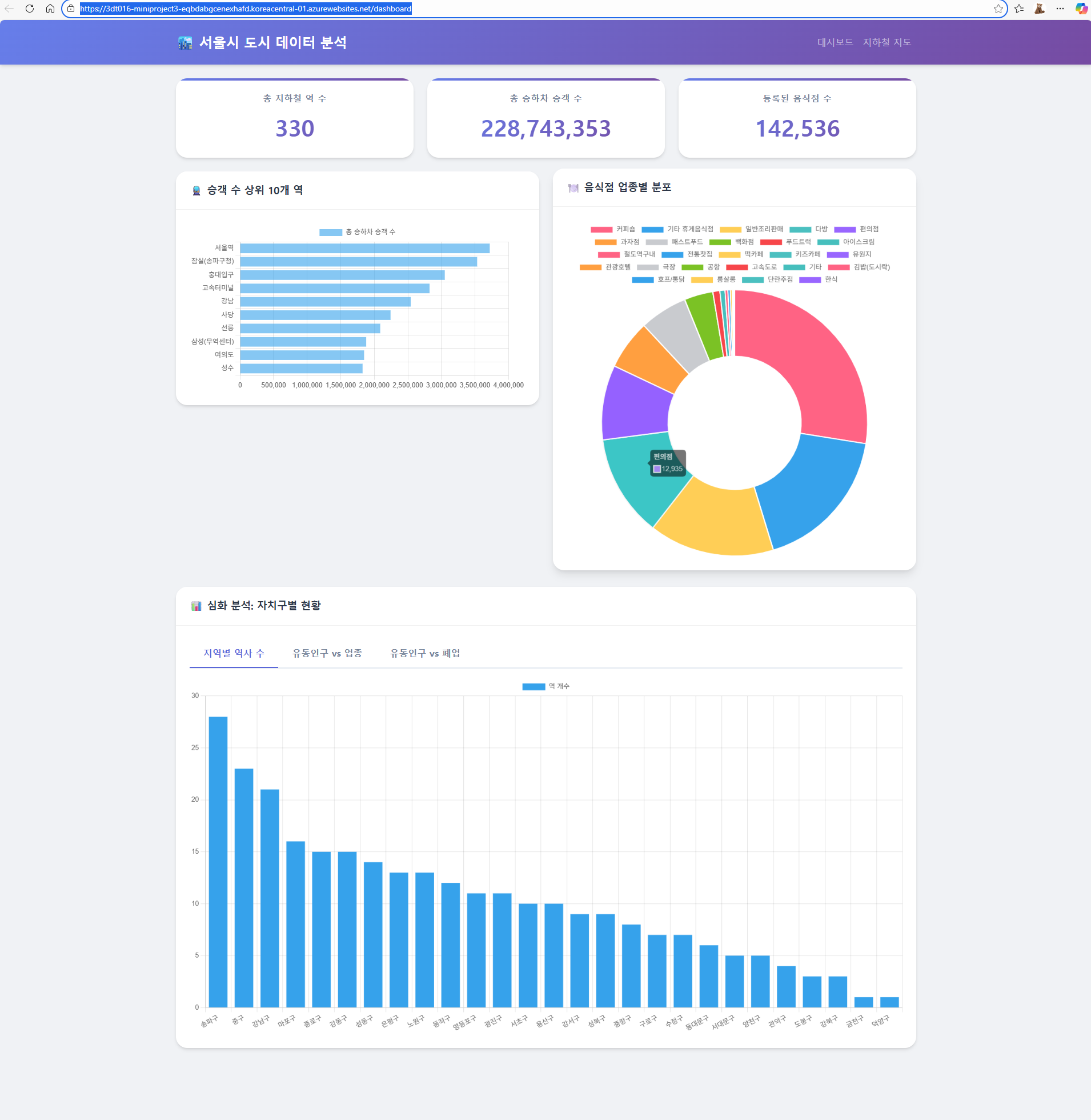The image size is (1091, 1120).
Task: Open the browser favorites list icon
Action: click(x=1019, y=9)
